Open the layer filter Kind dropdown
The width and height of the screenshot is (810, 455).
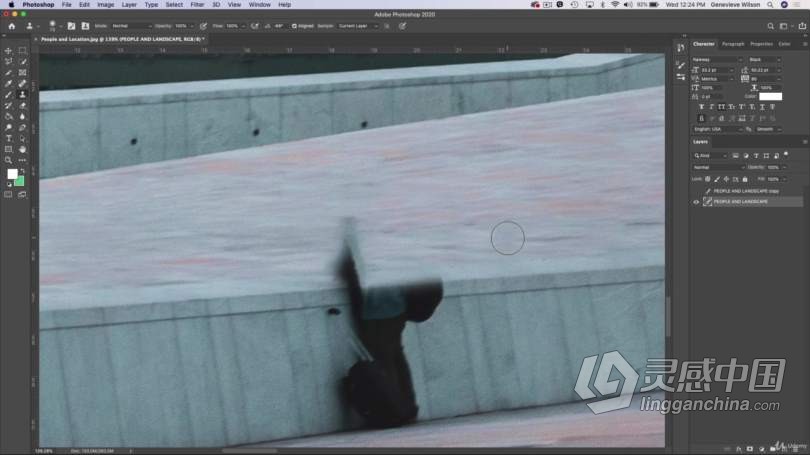click(710, 155)
